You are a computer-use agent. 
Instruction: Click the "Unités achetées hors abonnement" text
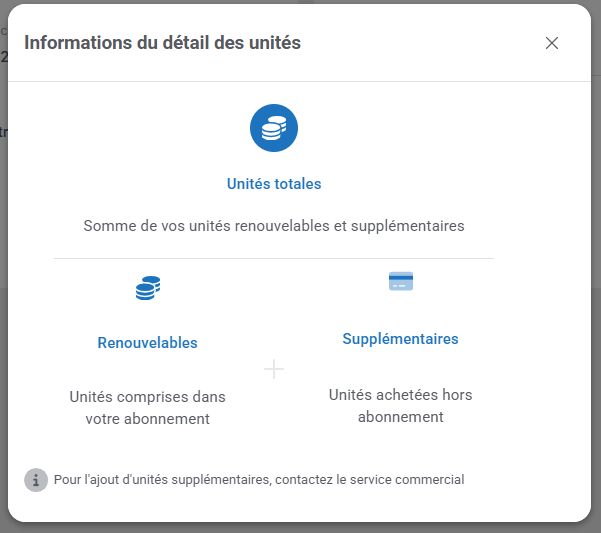pos(400,405)
